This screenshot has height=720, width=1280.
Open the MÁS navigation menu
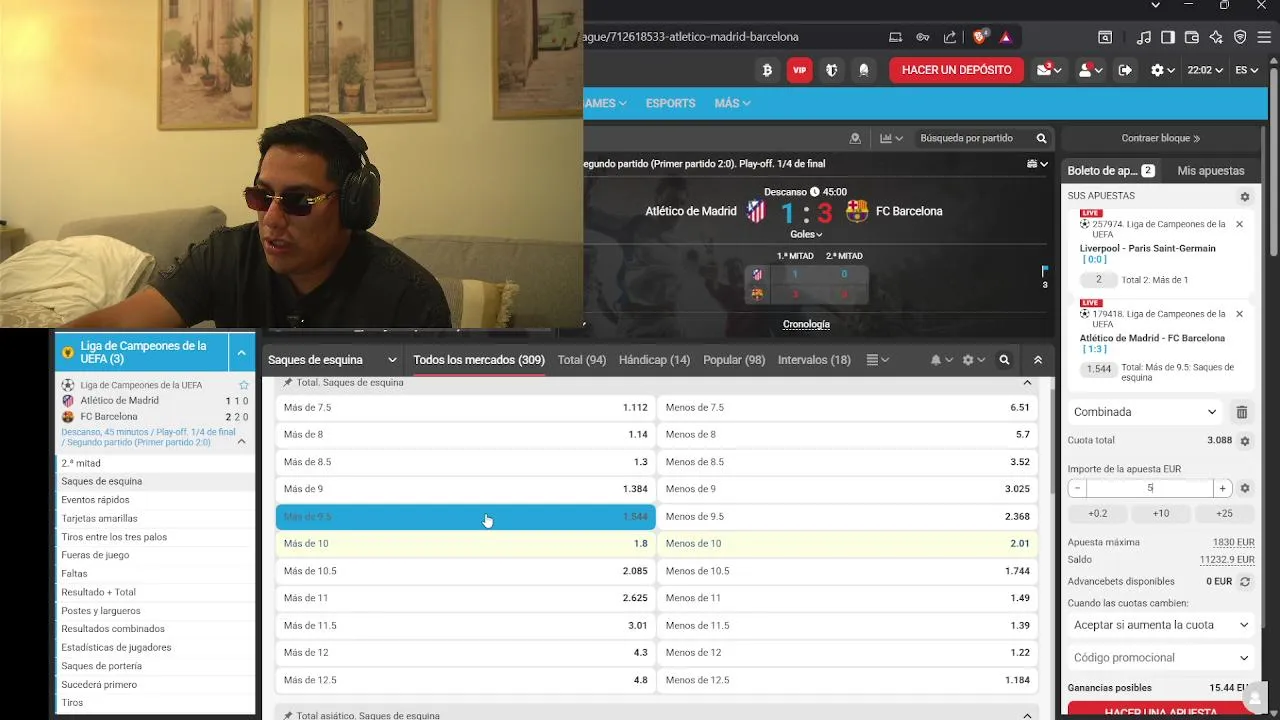732,103
